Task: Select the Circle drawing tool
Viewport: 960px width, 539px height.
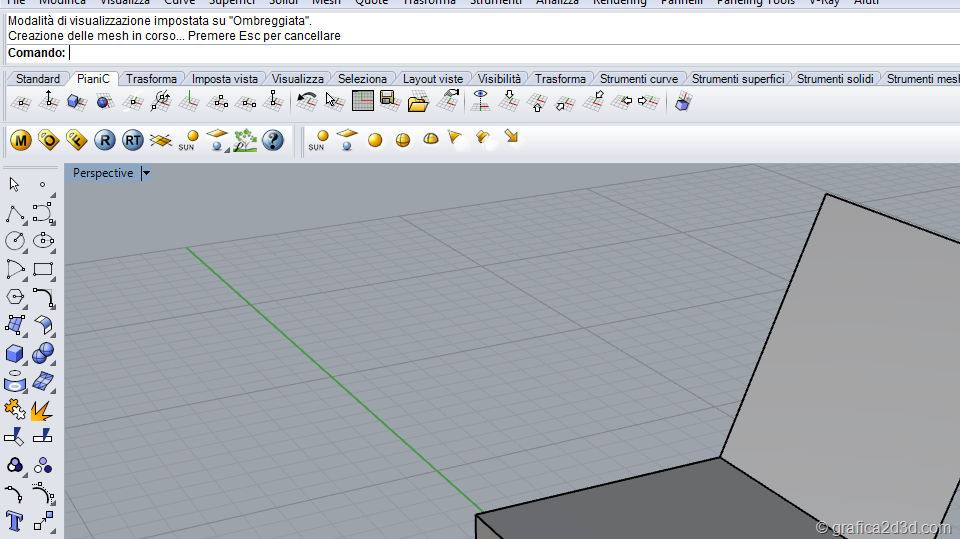Action: pos(15,240)
